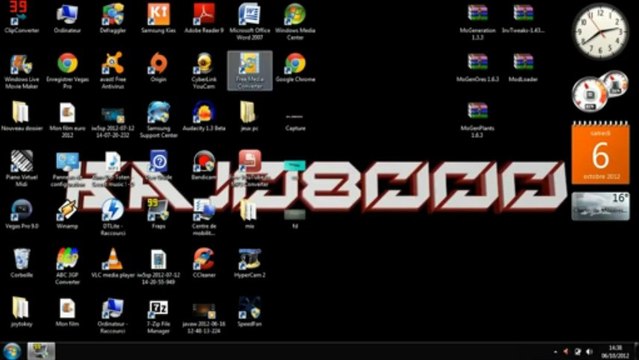The height and width of the screenshot is (360, 639).
Task: Launch avast! Free Antivirus
Action: [113, 70]
